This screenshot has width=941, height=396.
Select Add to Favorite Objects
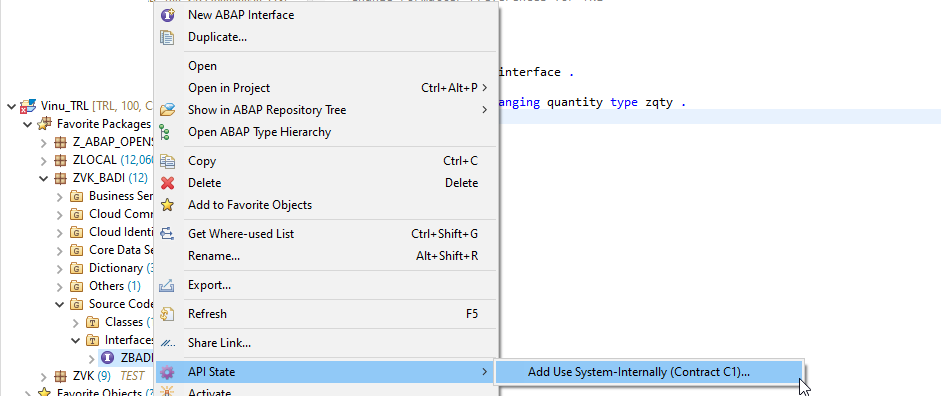(326, 205)
